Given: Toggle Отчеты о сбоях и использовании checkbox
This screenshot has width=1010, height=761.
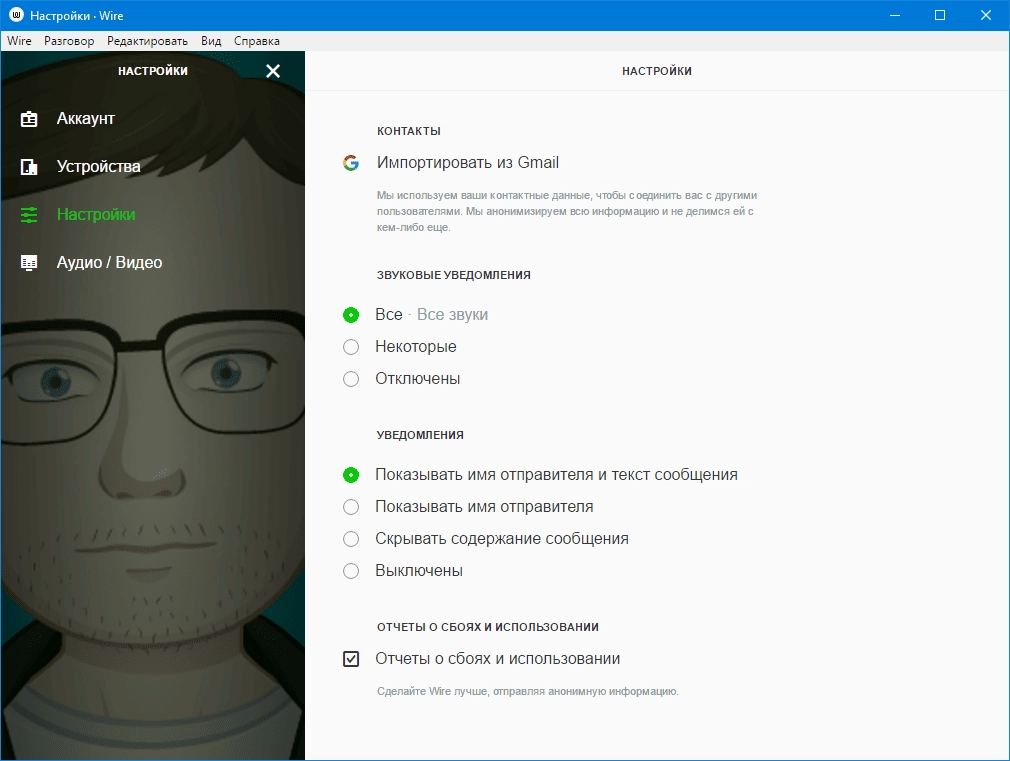Looking at the screenshot, I should click(351, 659).
